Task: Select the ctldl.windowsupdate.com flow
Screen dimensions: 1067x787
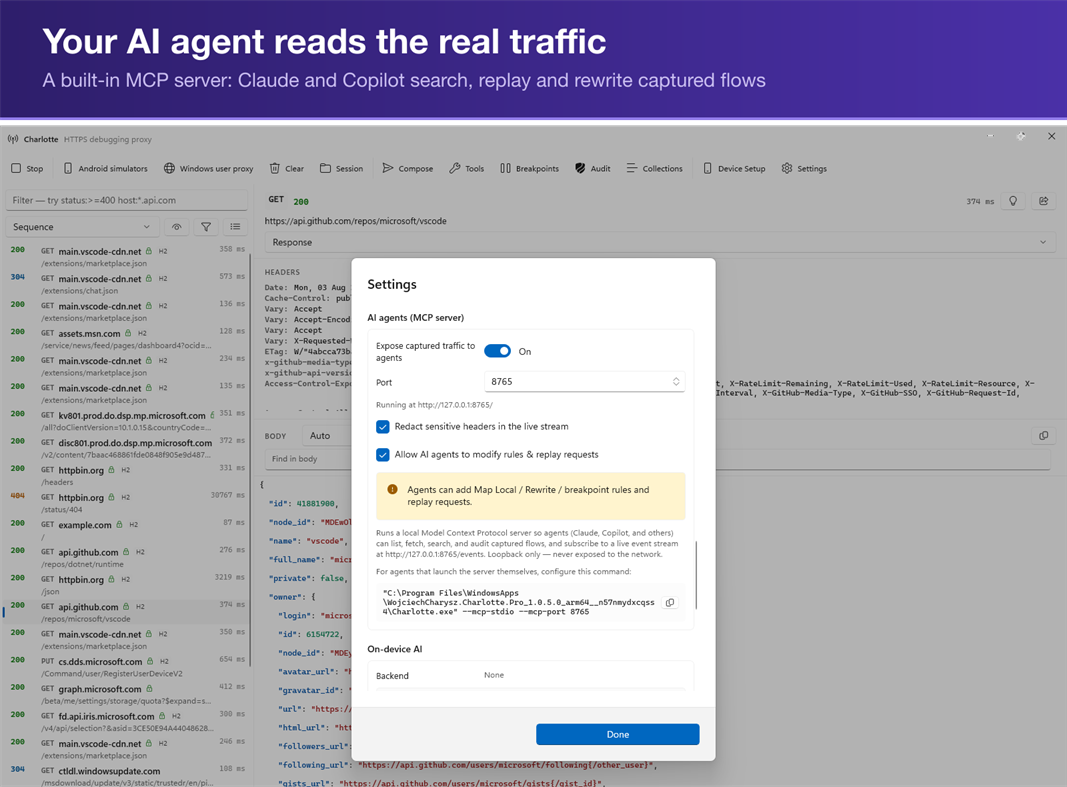Action: [127, 776]
